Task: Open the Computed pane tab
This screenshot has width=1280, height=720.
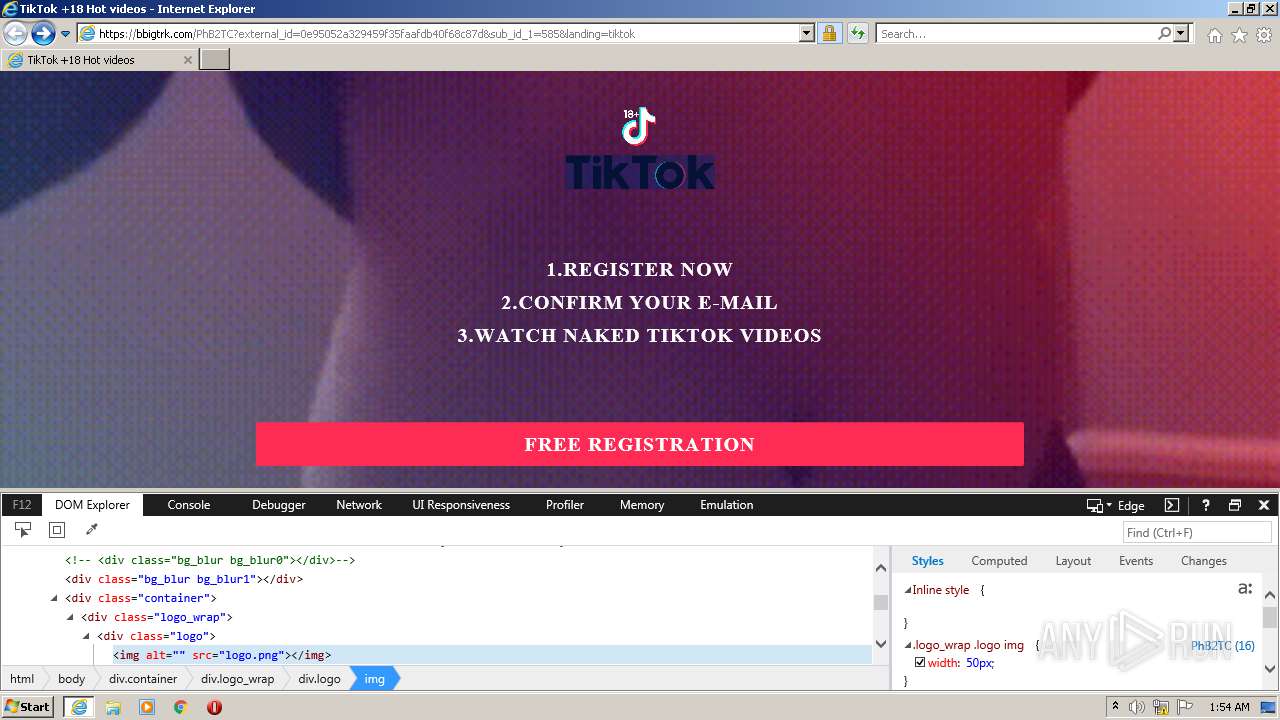Action: tap(999, 561)
